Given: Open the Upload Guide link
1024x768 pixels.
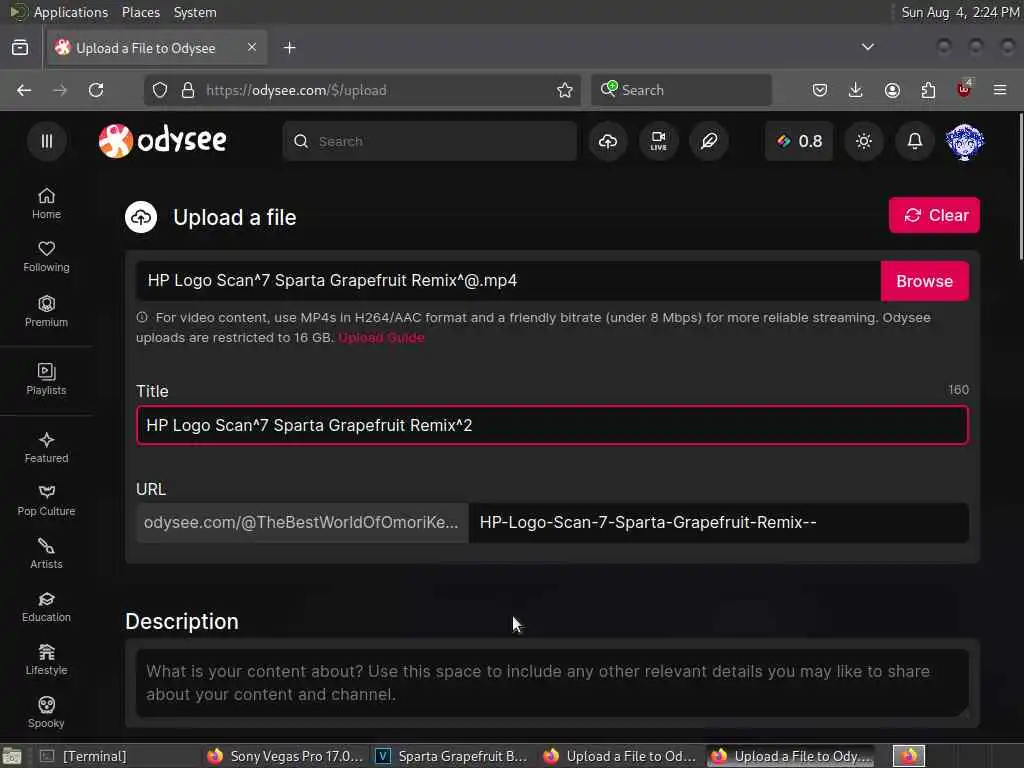Looking at the screenshot, I should [x=381, y=338].
